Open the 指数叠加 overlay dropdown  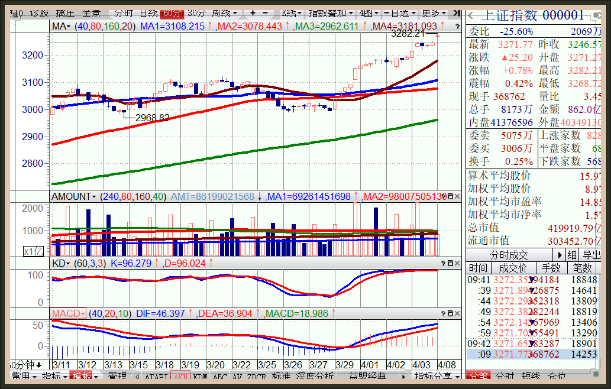coord(330,13)
